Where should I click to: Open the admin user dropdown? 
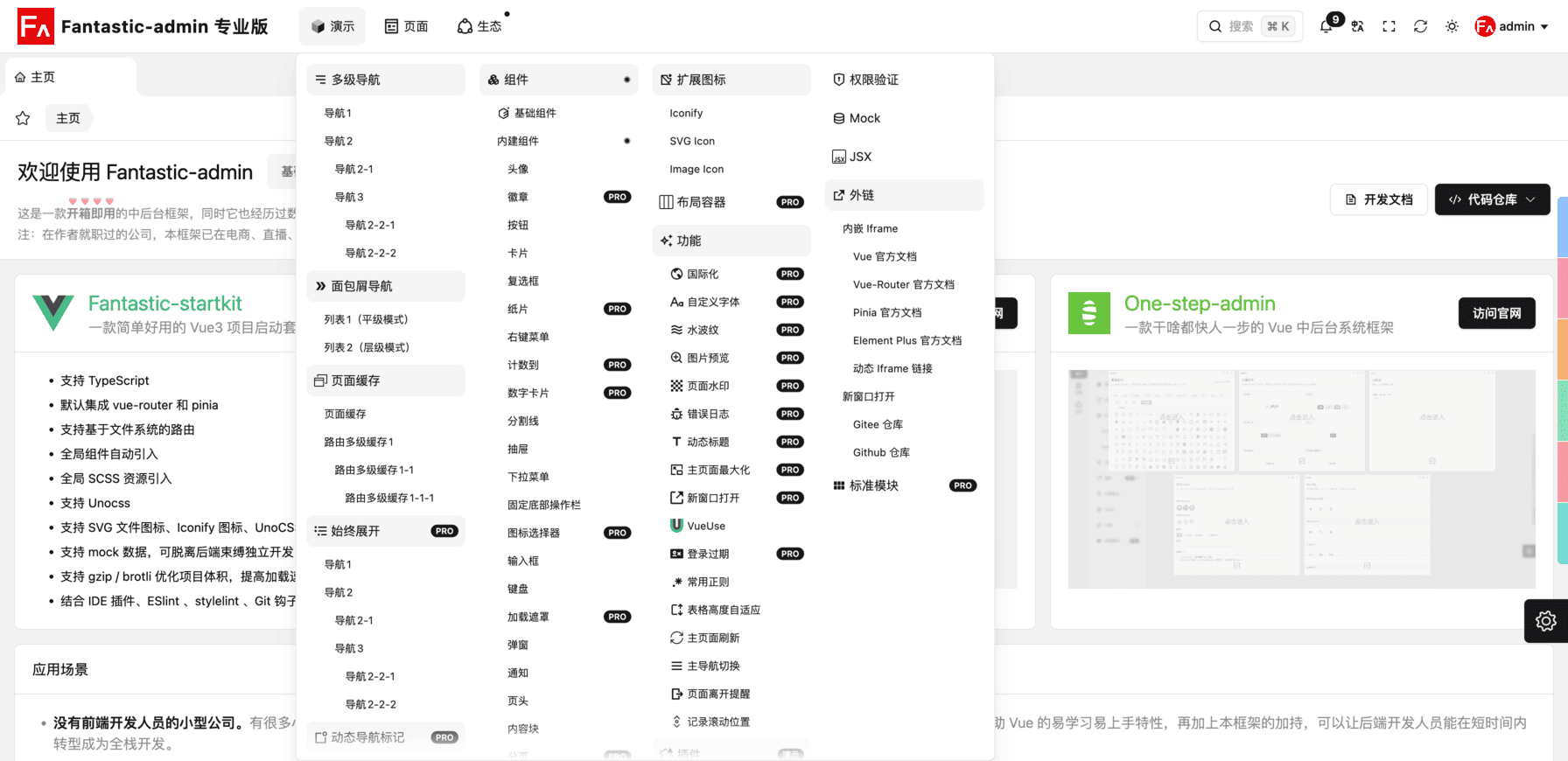[1511, 26]
